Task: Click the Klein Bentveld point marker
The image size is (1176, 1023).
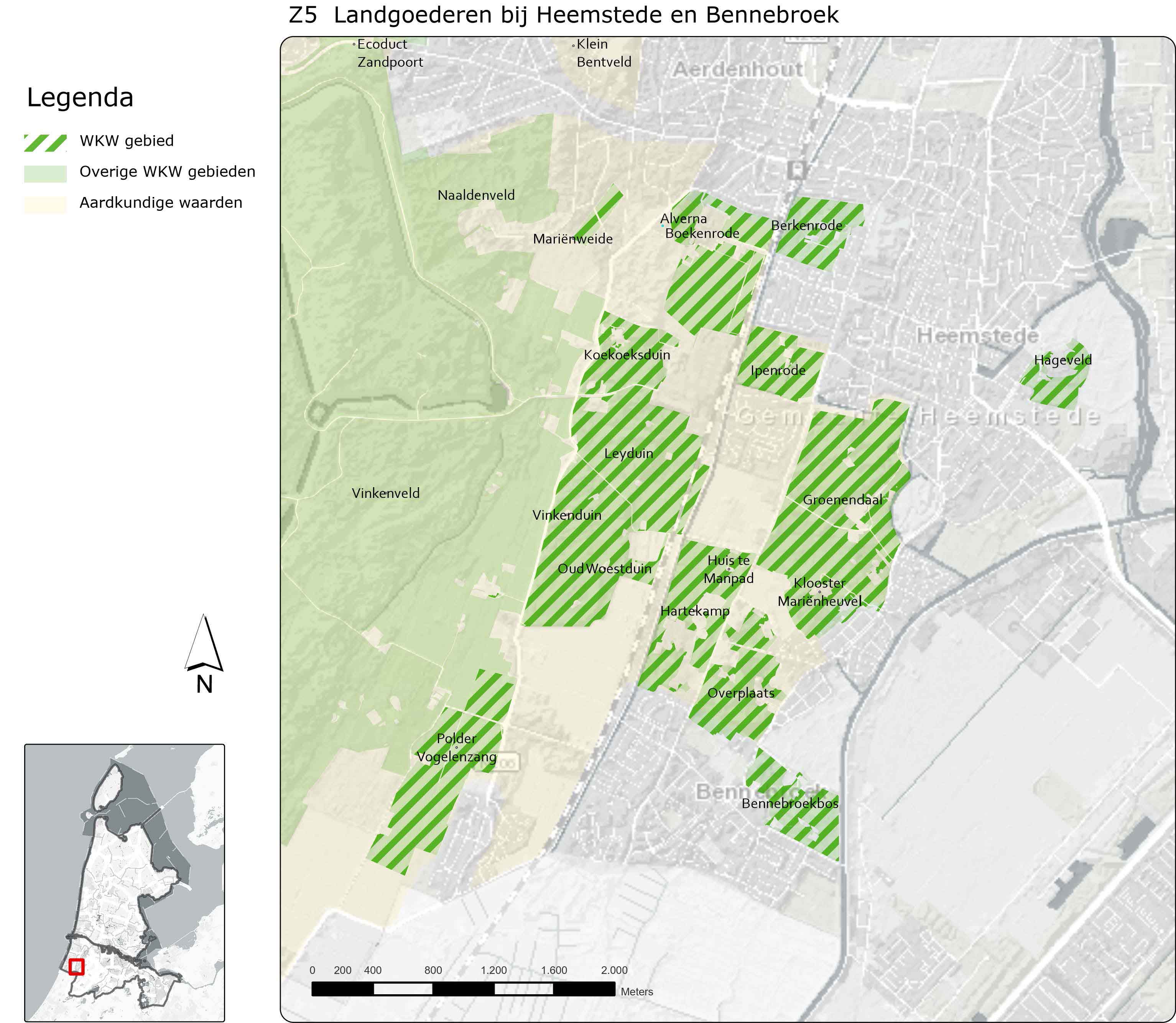Action: pyautogui.click(x=574, y=46)
